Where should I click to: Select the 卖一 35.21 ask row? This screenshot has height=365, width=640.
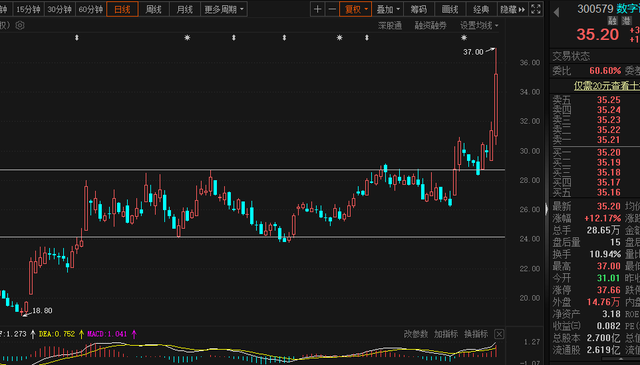coord(596,140)
